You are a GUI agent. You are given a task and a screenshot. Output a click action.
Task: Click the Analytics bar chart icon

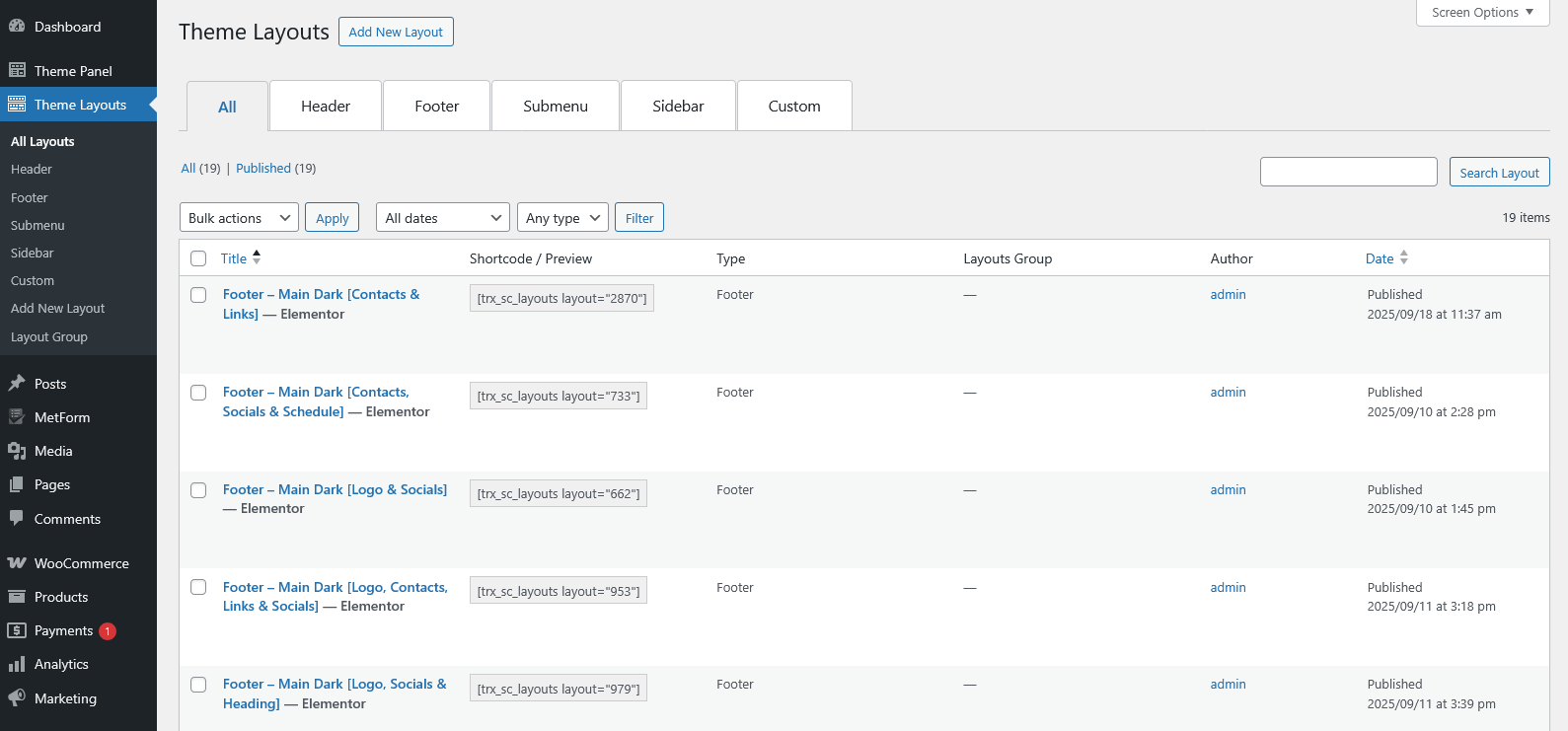[x=17, y=664]
